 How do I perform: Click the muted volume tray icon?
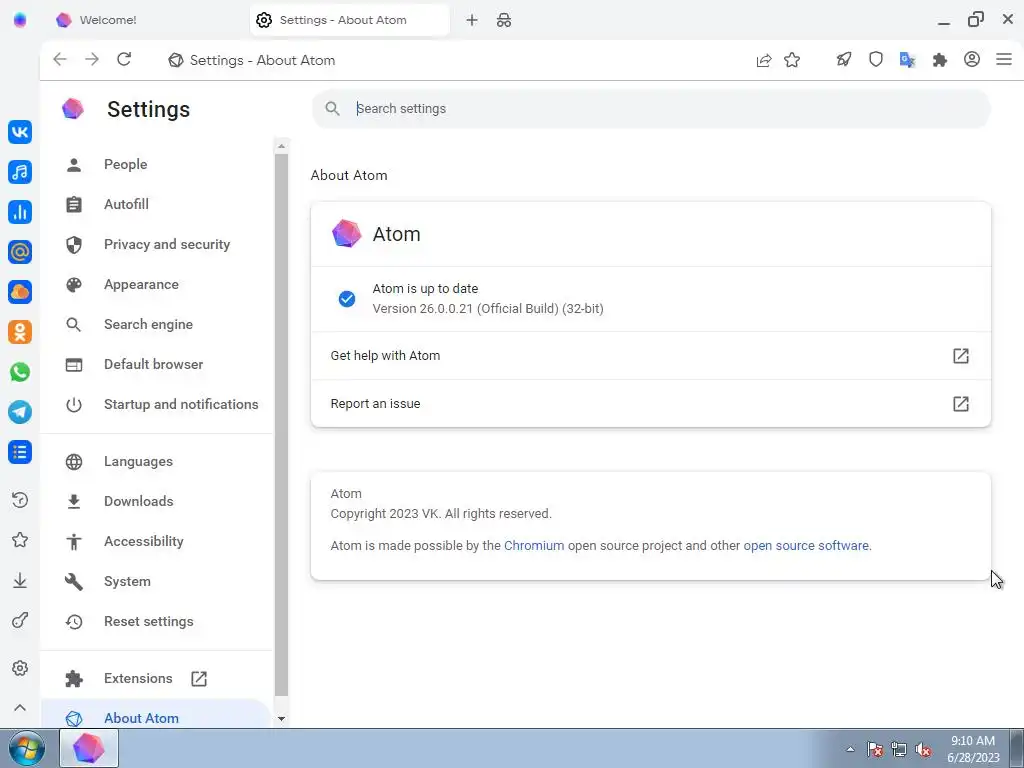point(923,750)
